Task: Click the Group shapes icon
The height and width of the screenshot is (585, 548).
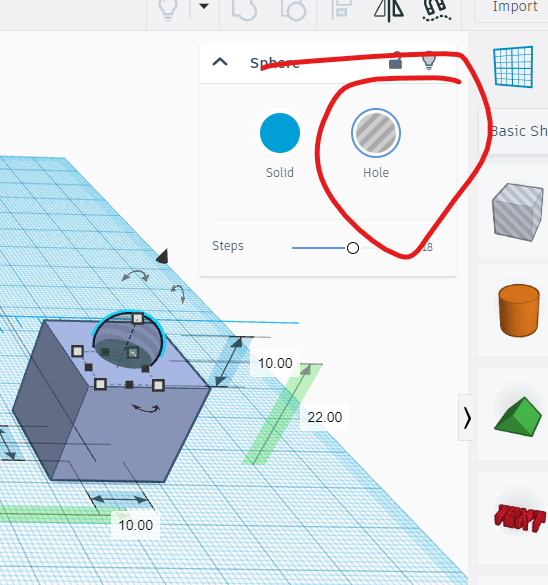Action: 245,9
